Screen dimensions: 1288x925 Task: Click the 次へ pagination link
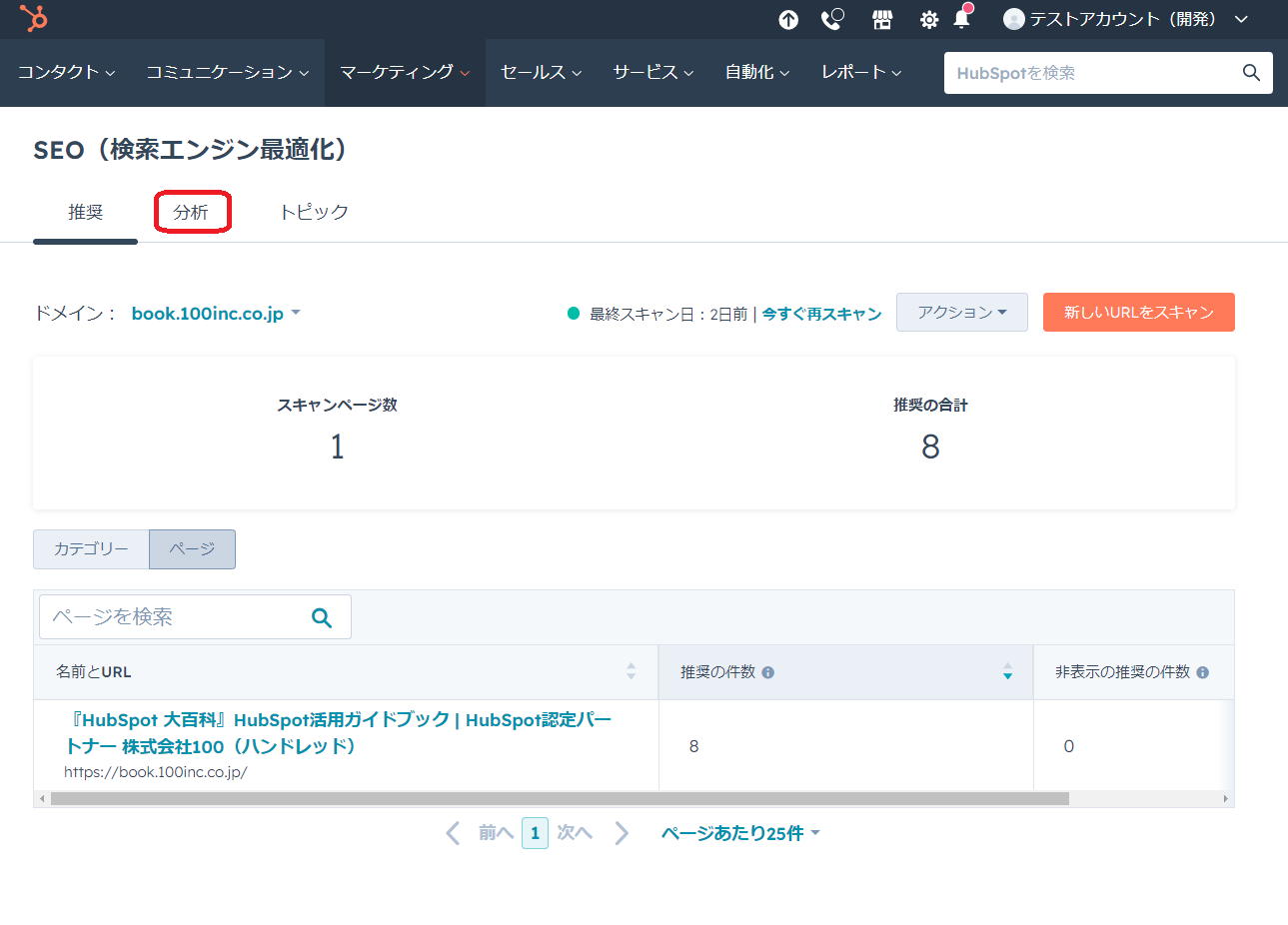(x=575, y=833)
